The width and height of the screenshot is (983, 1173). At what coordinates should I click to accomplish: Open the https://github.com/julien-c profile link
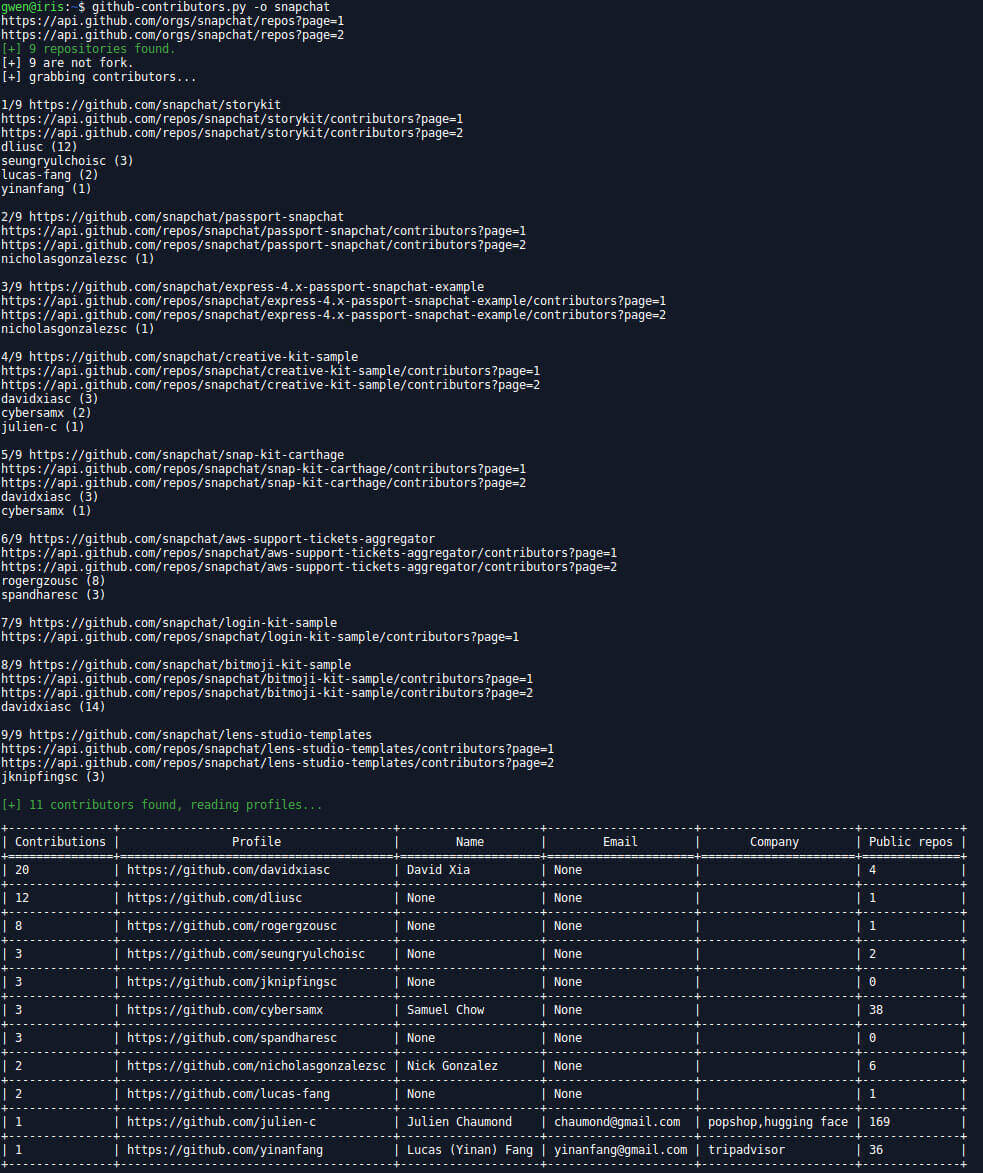tap(221, 1122)
